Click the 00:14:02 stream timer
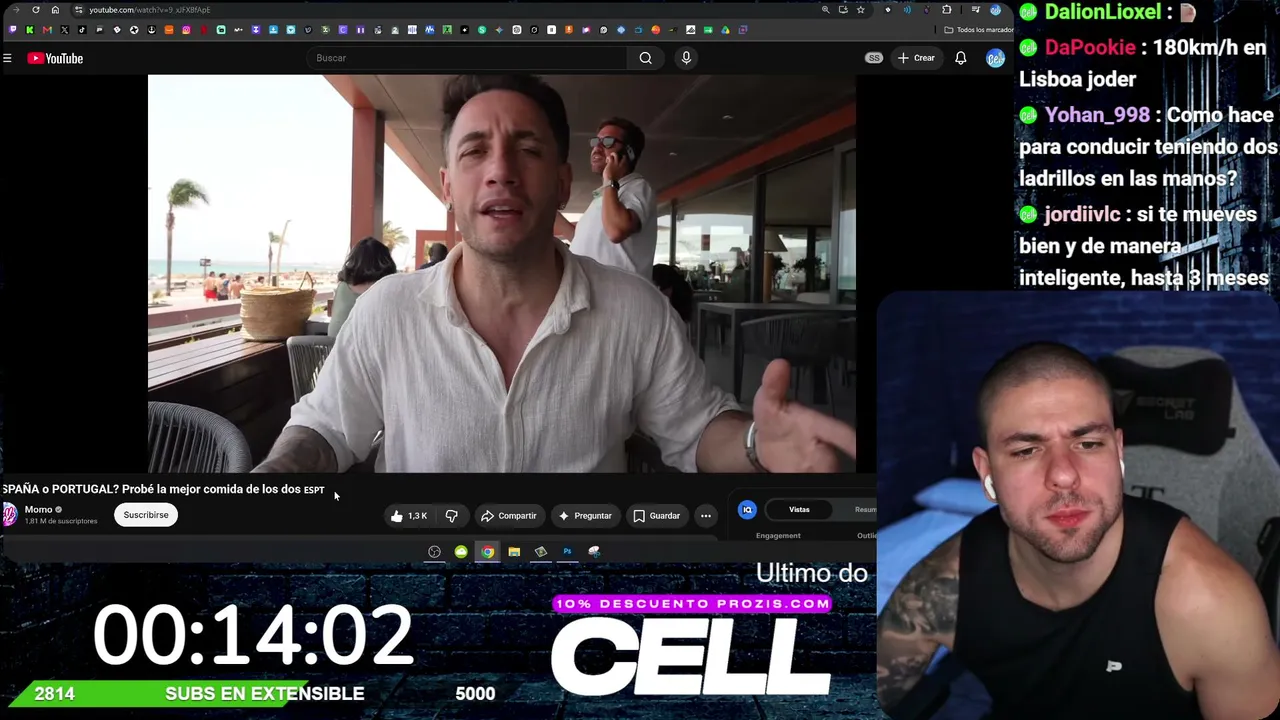Screen dimensions: 1280x720 253,635
